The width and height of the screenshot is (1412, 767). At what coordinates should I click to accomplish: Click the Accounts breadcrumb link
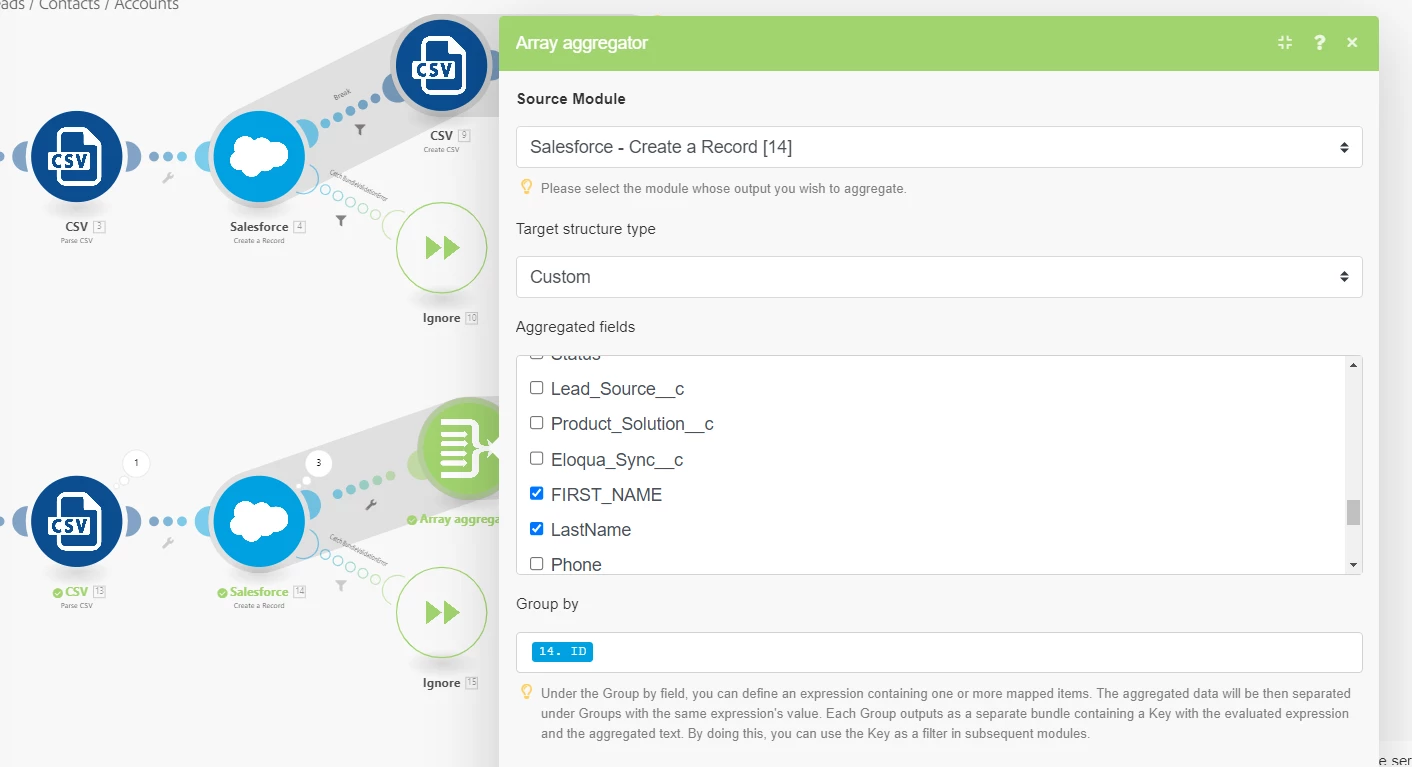(147, 5)
